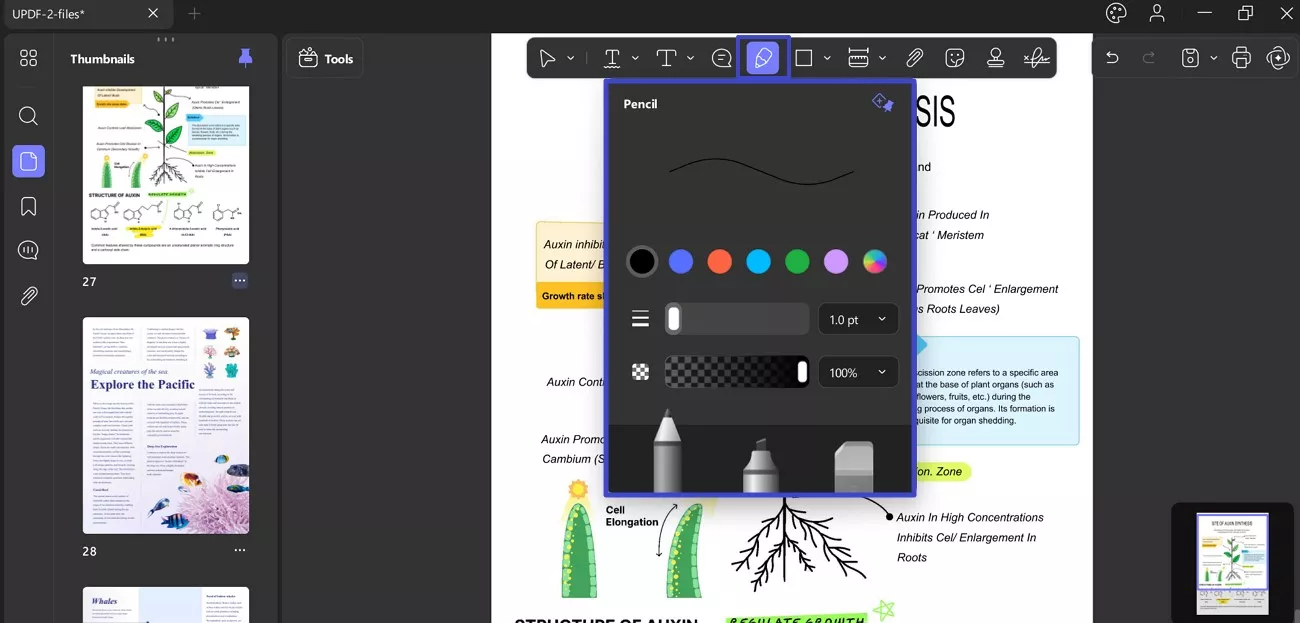Select page 27 thumbnail

coord(166,174)
